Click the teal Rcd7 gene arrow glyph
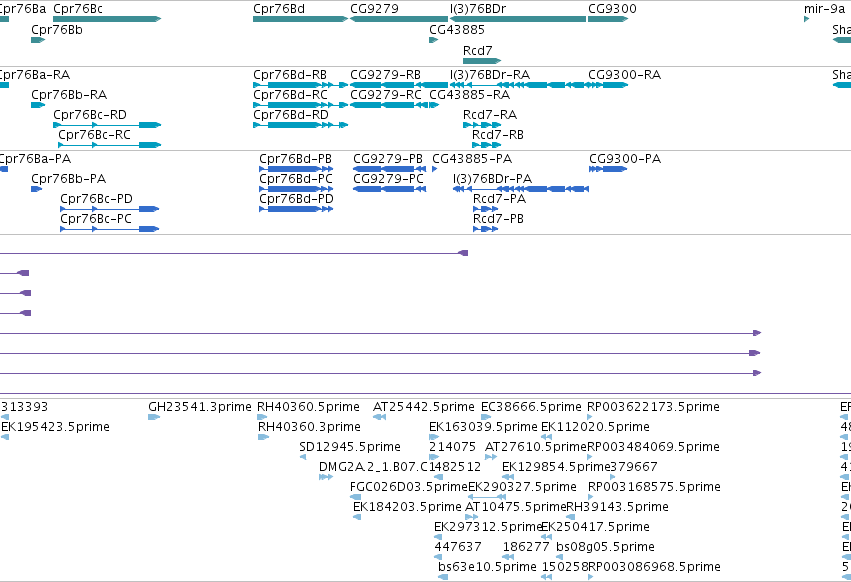This screenshot has height=582, width=851. (482, 61)
